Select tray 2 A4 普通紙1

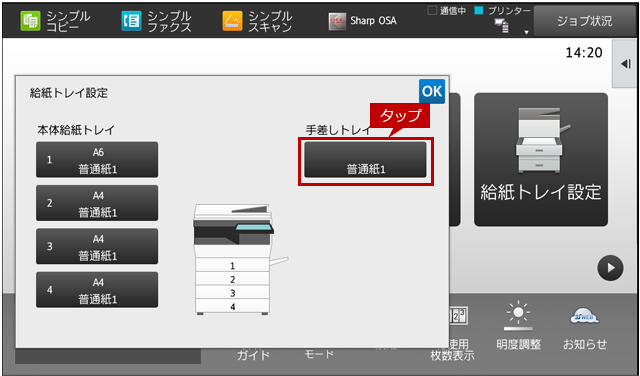97,203
